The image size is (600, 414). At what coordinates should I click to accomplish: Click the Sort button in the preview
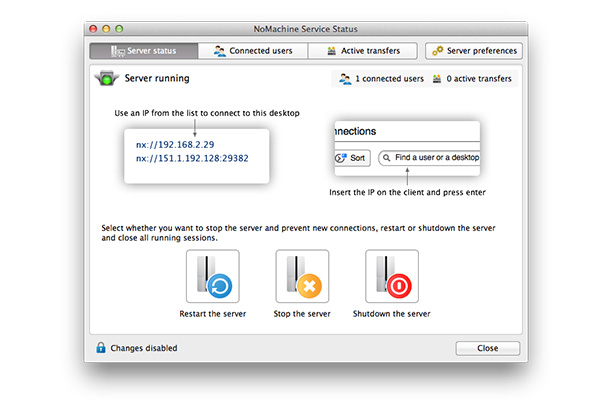(x=352, y=158)
